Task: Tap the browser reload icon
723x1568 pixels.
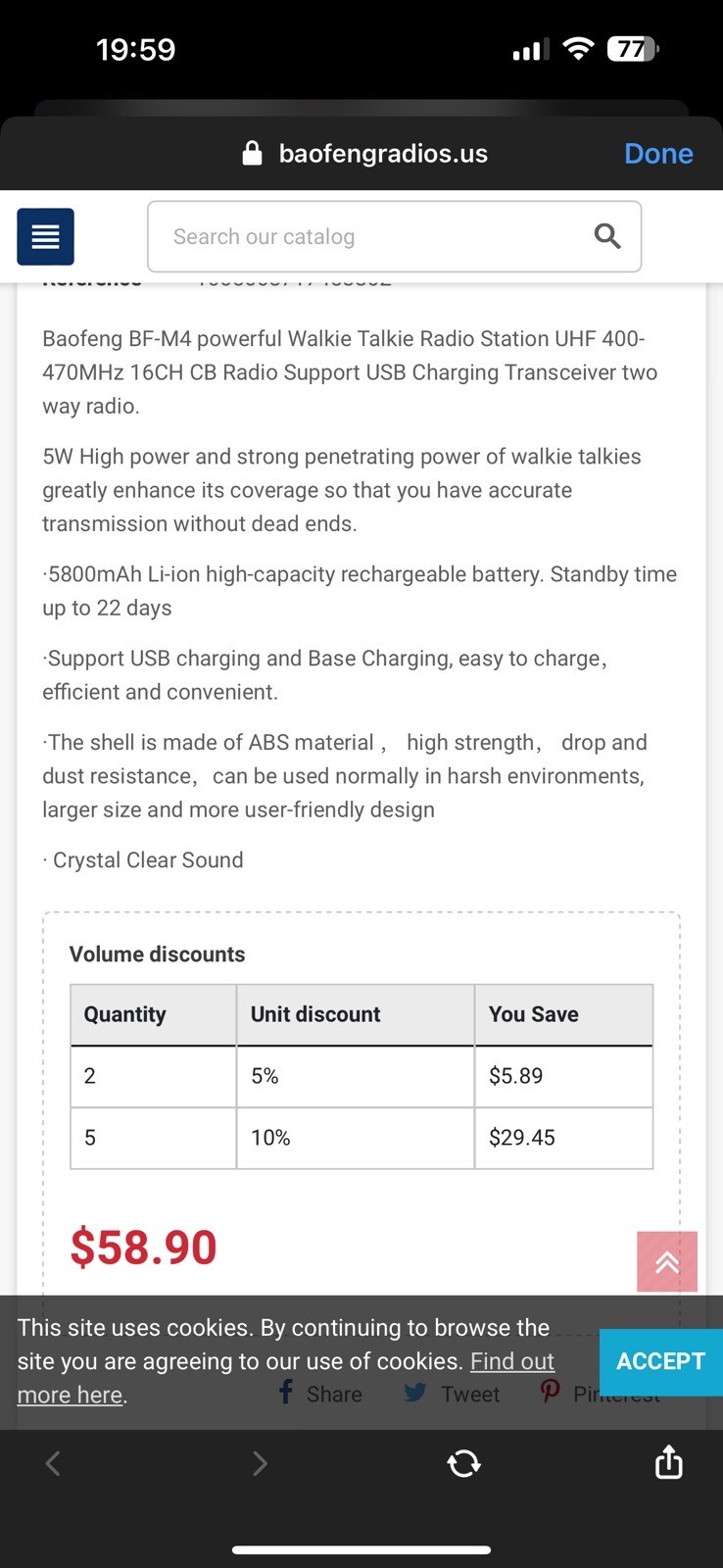Action: pos(463,1463)
